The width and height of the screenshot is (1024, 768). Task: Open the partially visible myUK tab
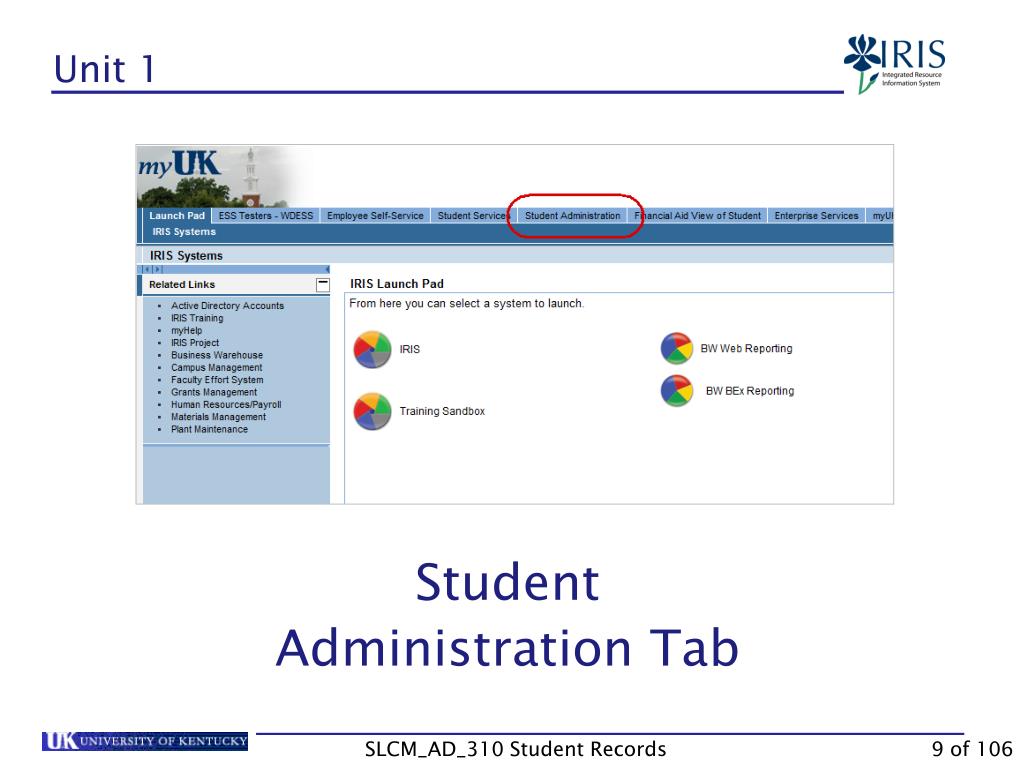[x=880, y=216]
